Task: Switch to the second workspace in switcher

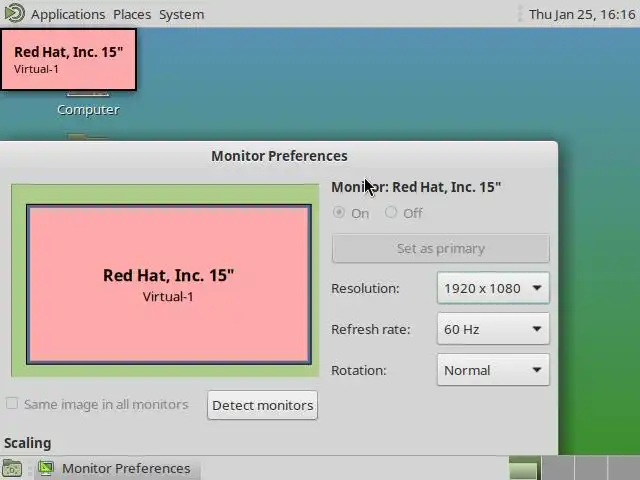Action: pos(558,468)
